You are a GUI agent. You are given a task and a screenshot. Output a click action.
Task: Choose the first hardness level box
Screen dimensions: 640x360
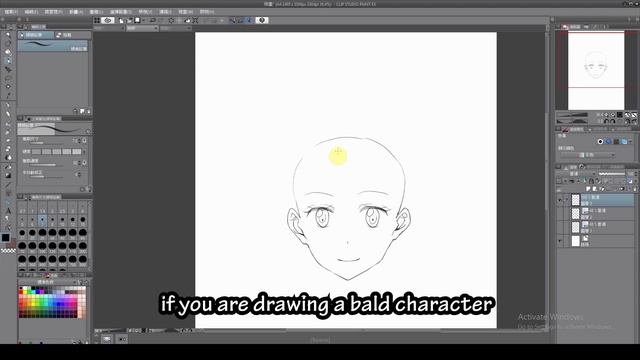pos(37,151)
